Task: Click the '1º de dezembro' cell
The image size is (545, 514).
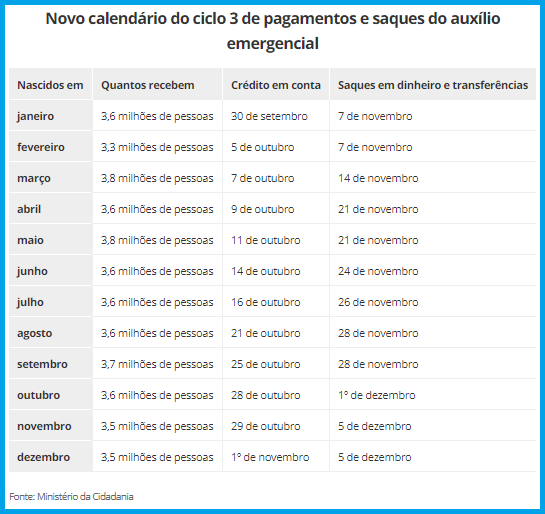Action: [x=377, y=395]
